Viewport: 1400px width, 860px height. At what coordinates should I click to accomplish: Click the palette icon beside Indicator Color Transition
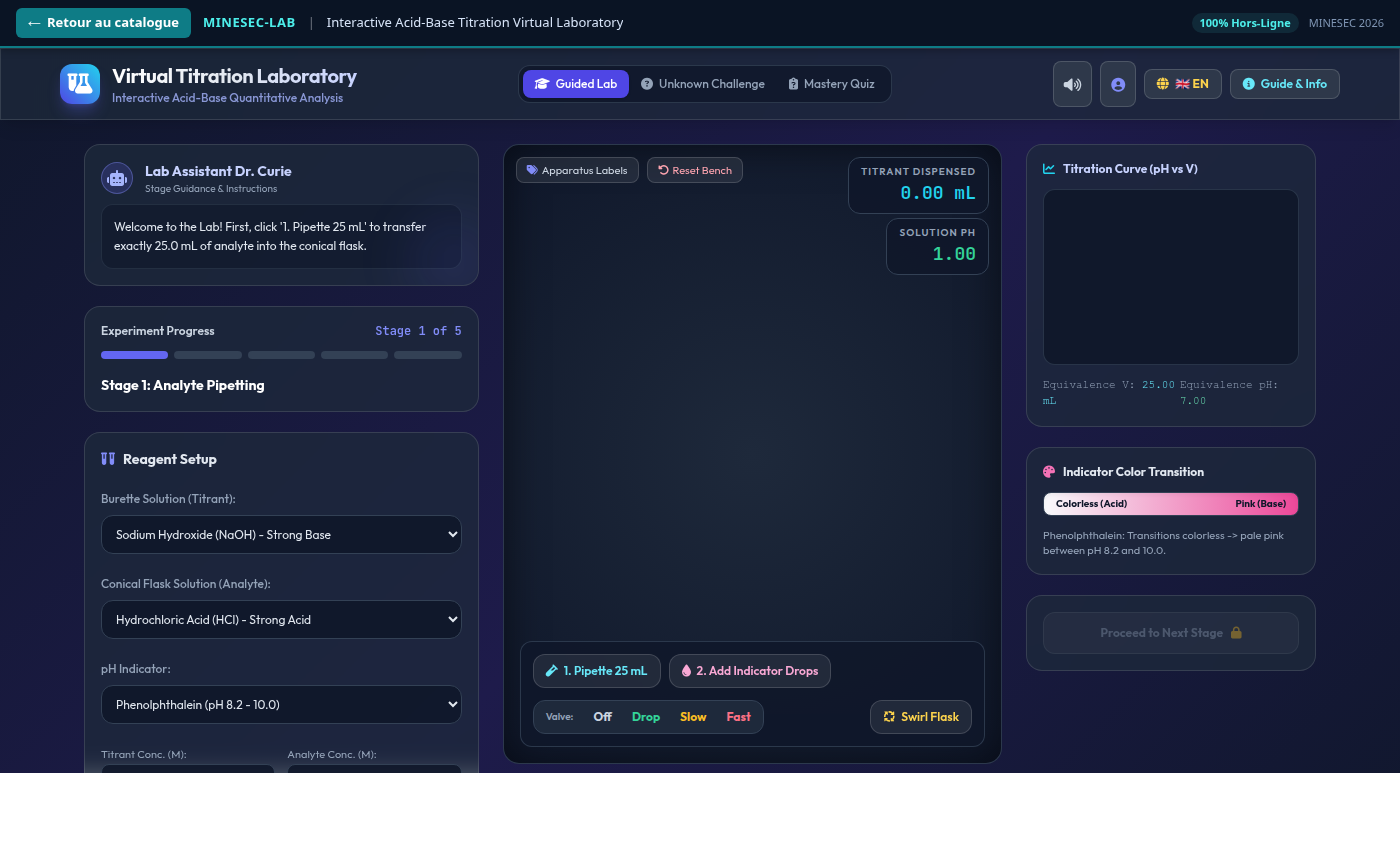coord(1049,472)
